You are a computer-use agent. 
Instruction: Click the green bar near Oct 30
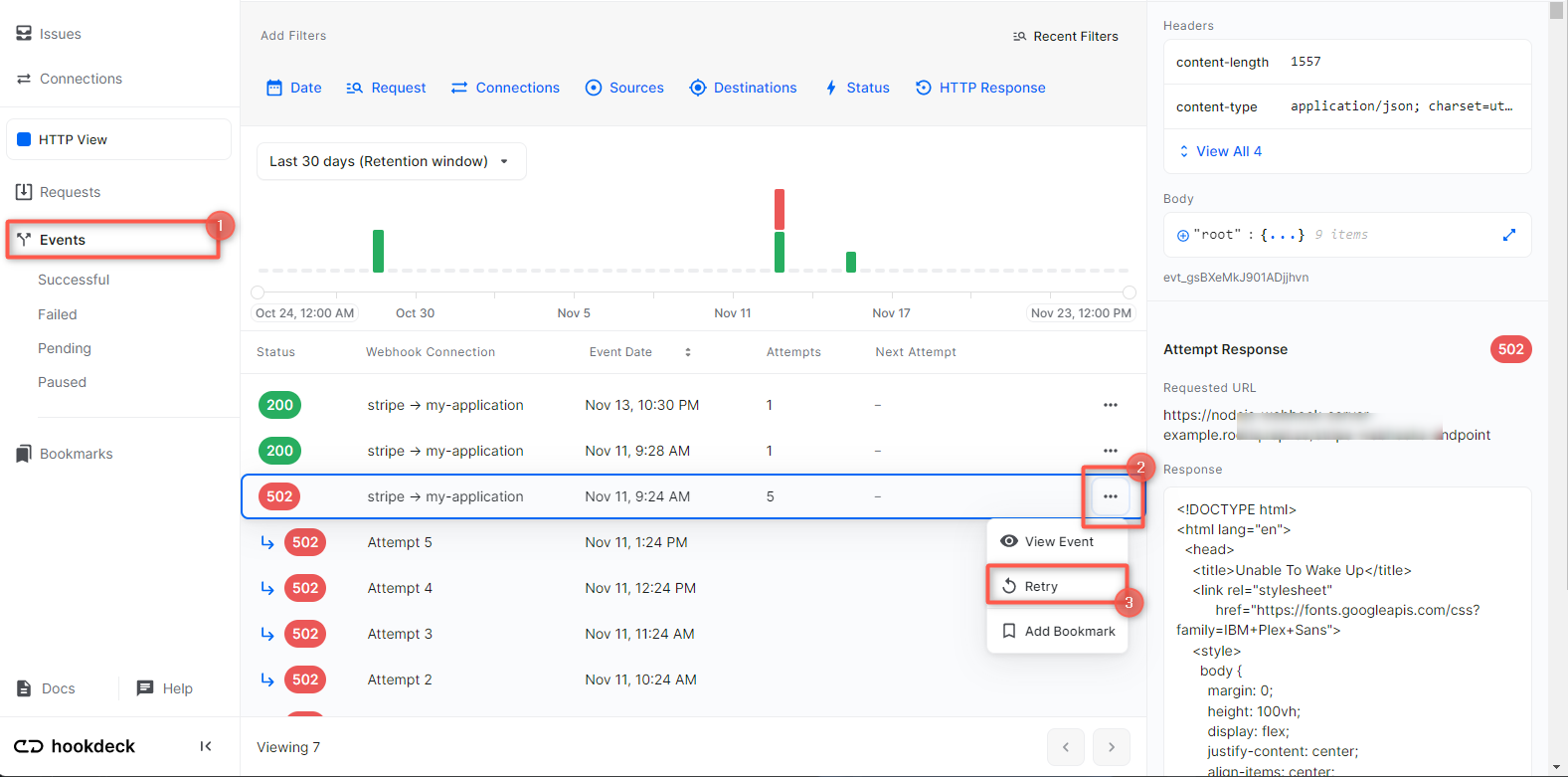[x=378, y=251]
